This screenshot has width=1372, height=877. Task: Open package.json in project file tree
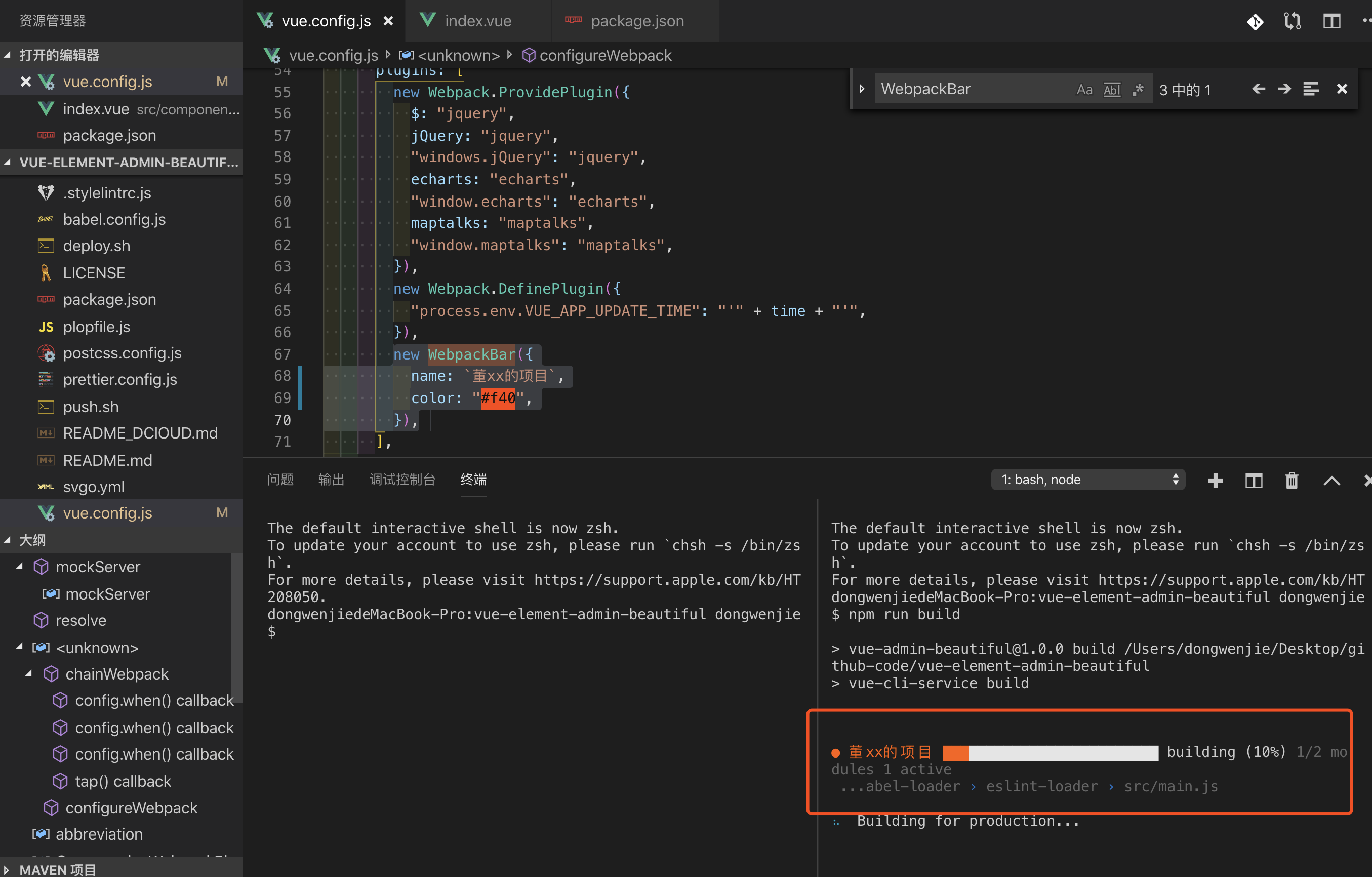coord(122,300)
